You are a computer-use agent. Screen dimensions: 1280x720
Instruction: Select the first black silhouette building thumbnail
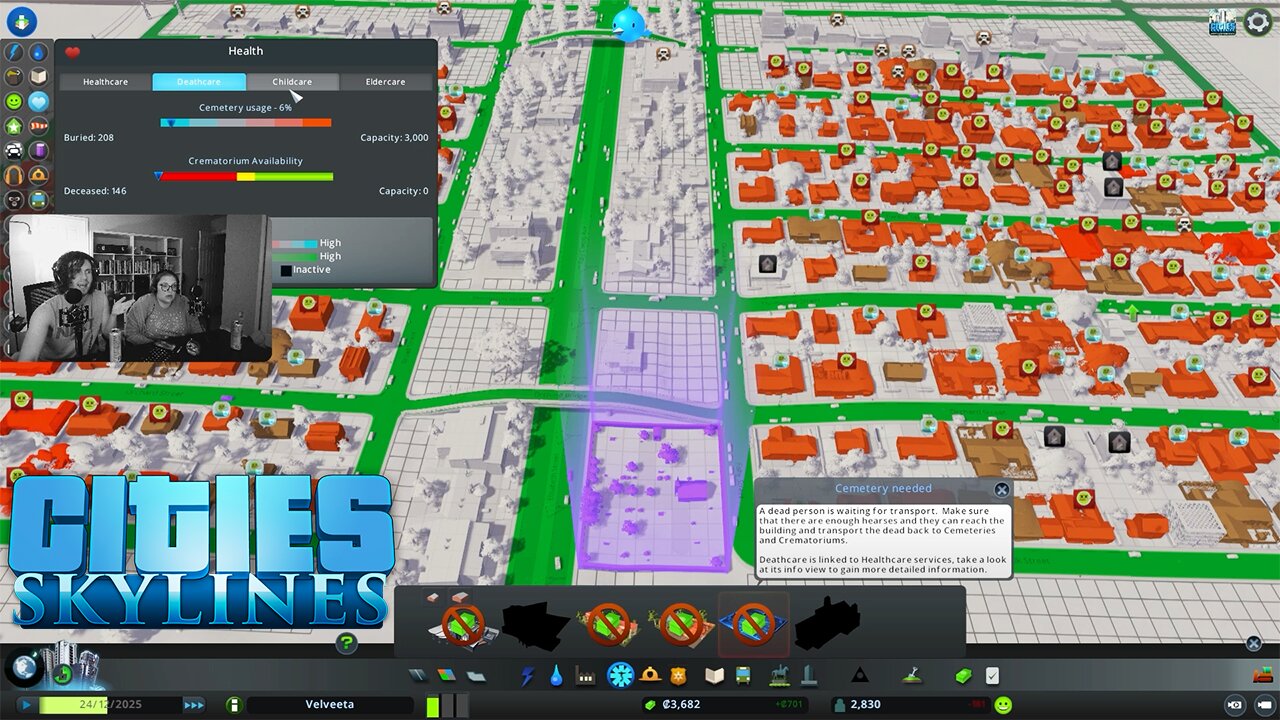click(536, 625)
